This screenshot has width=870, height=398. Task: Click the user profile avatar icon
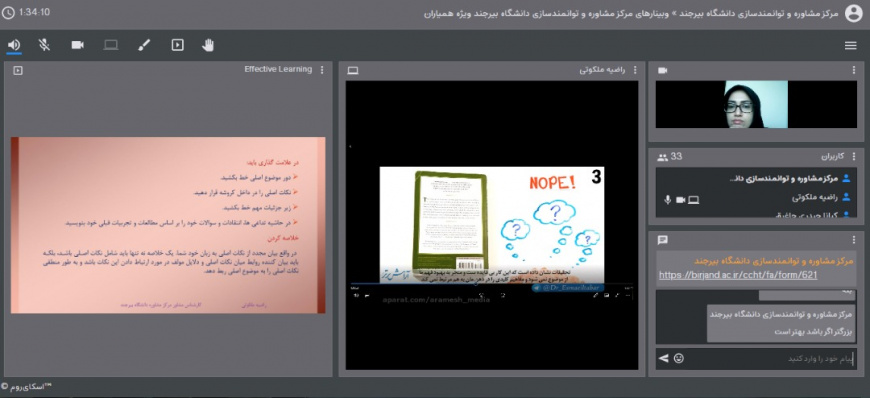[x=853, y=13]
